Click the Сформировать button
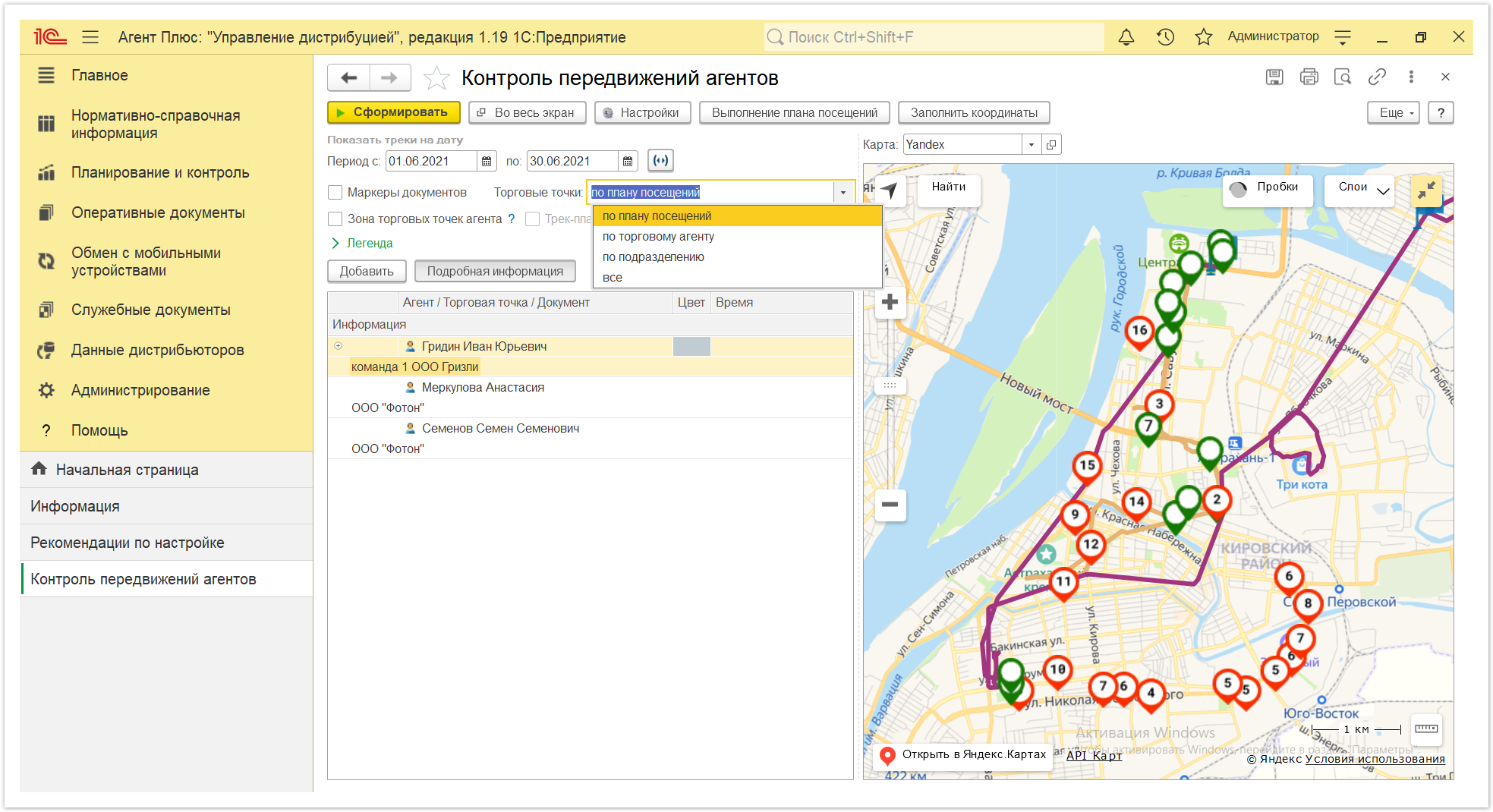 click(394, 112)
